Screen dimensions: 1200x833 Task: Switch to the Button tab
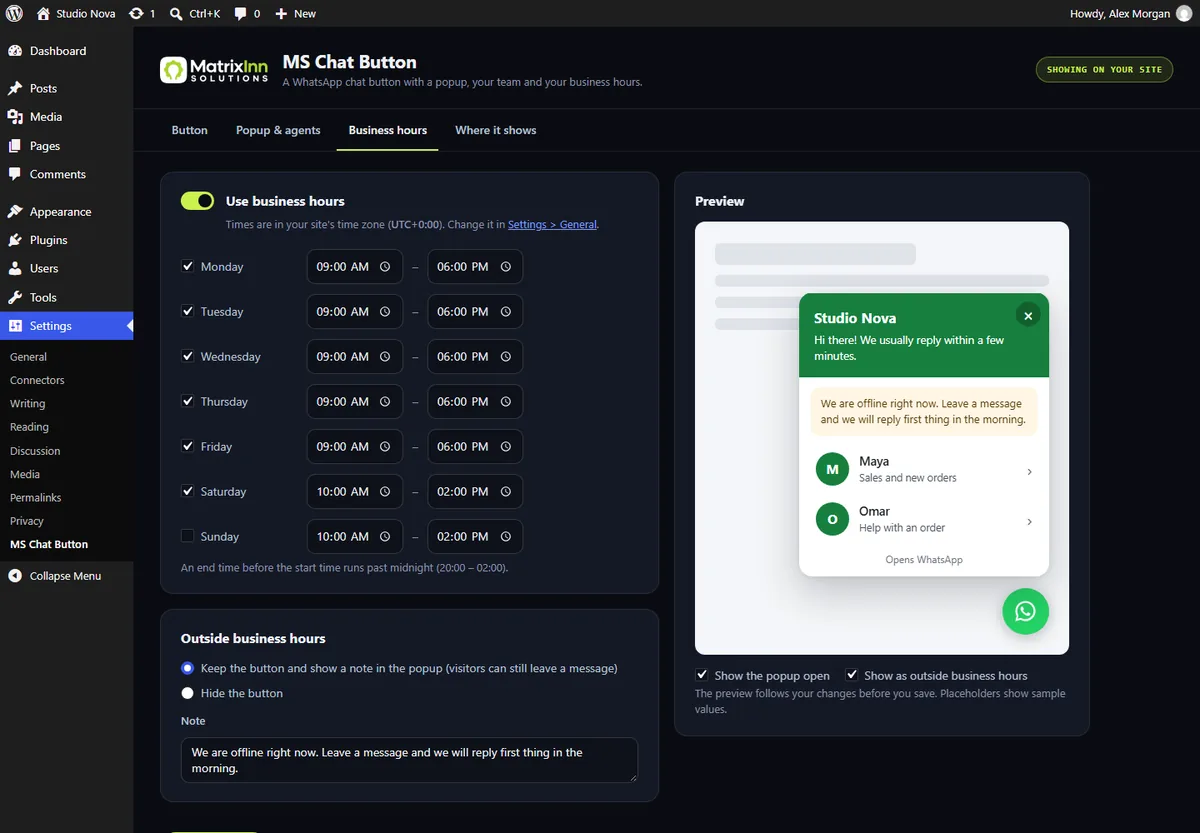pyautogui.click(x=190, y=130)
